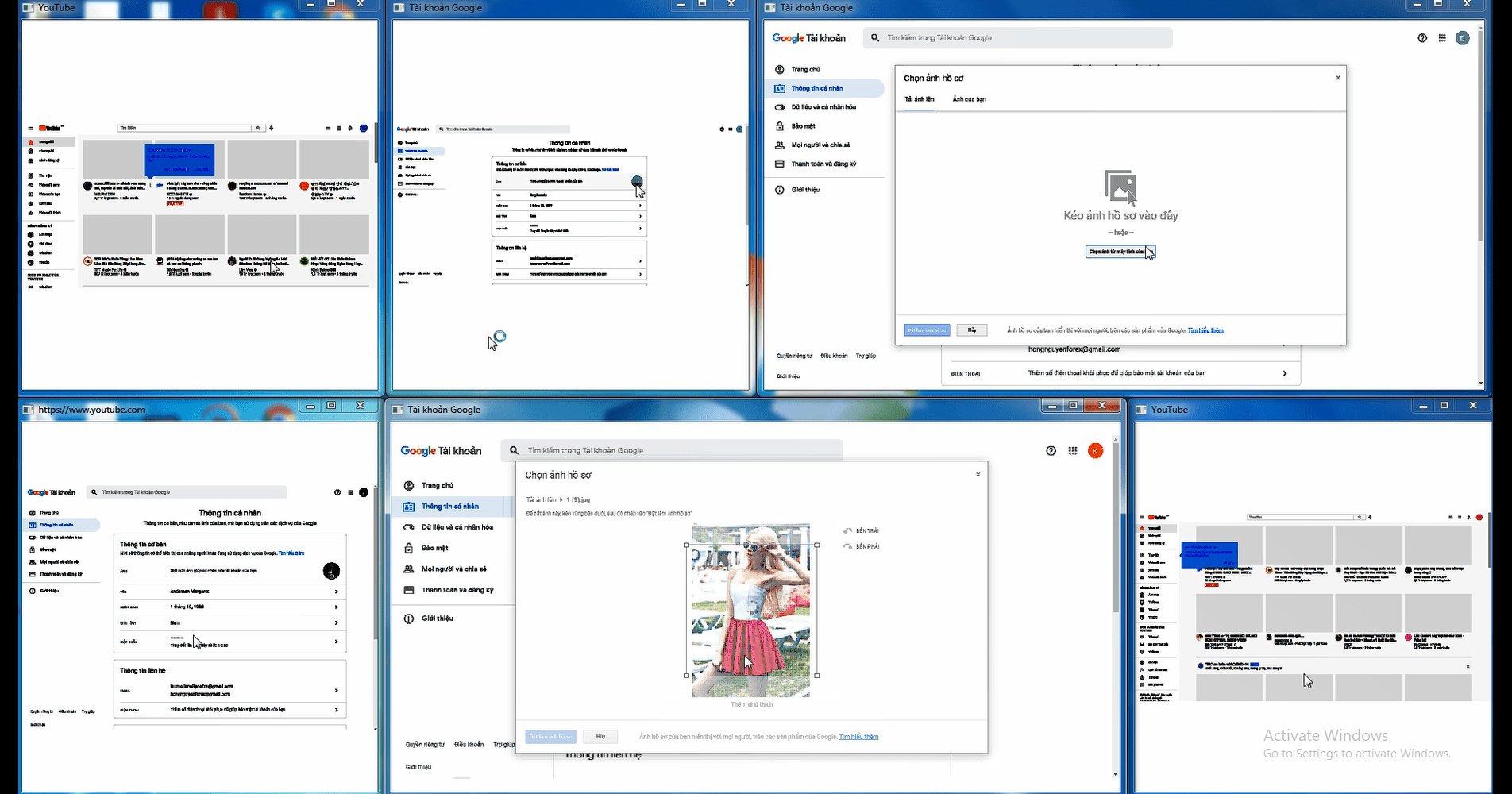
Task: Go back via 'Tải ảnh lên' breadcrumb before 1 (9).jpg
Action: [x=541, y=500]
